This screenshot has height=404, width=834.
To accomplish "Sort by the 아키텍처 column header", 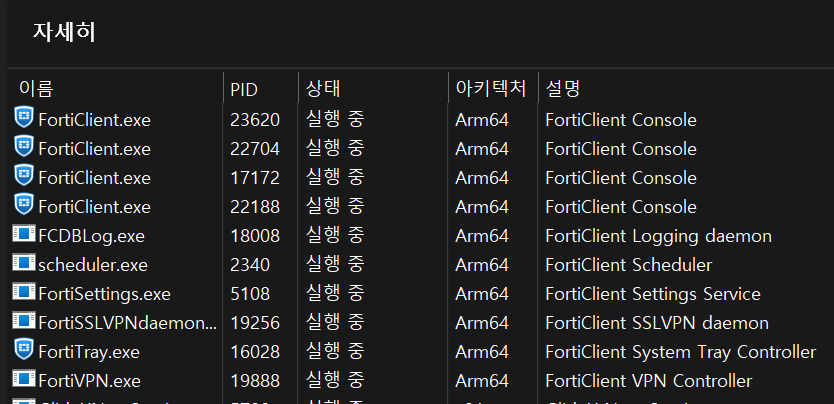I will (x=491, y=89).
